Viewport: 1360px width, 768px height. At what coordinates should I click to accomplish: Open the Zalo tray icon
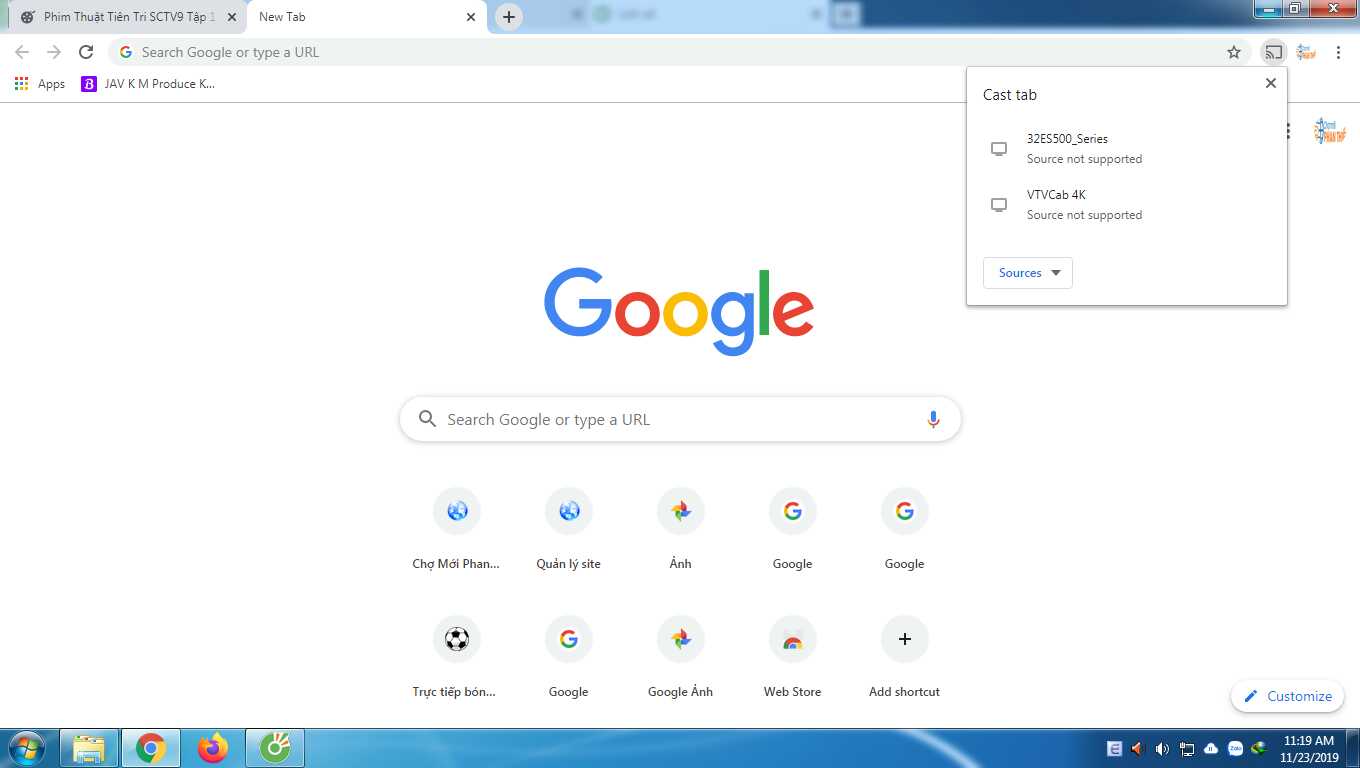coord(1235,748)
